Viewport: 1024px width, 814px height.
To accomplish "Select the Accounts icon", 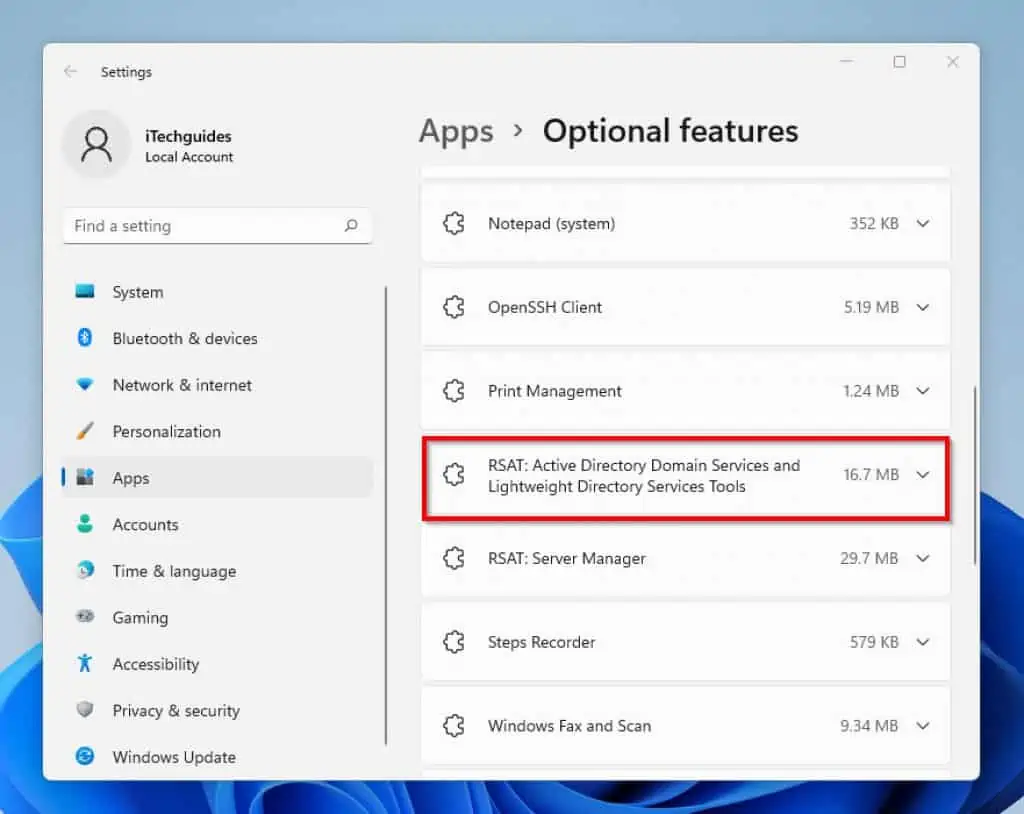I will [91, 524].
